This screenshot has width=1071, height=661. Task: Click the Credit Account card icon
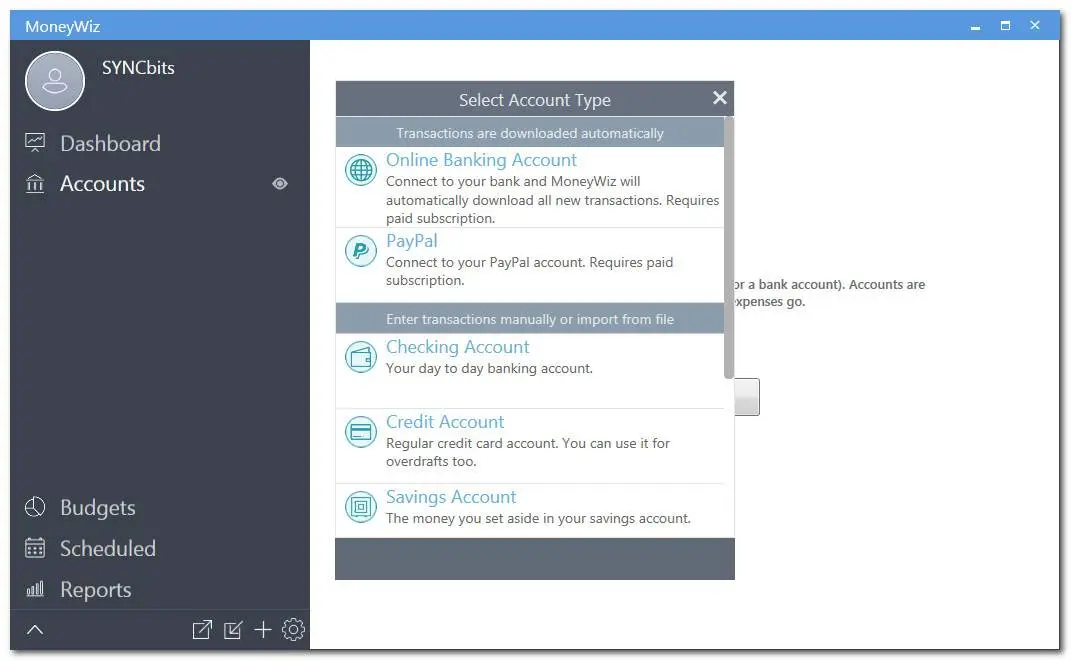[361, 432]
